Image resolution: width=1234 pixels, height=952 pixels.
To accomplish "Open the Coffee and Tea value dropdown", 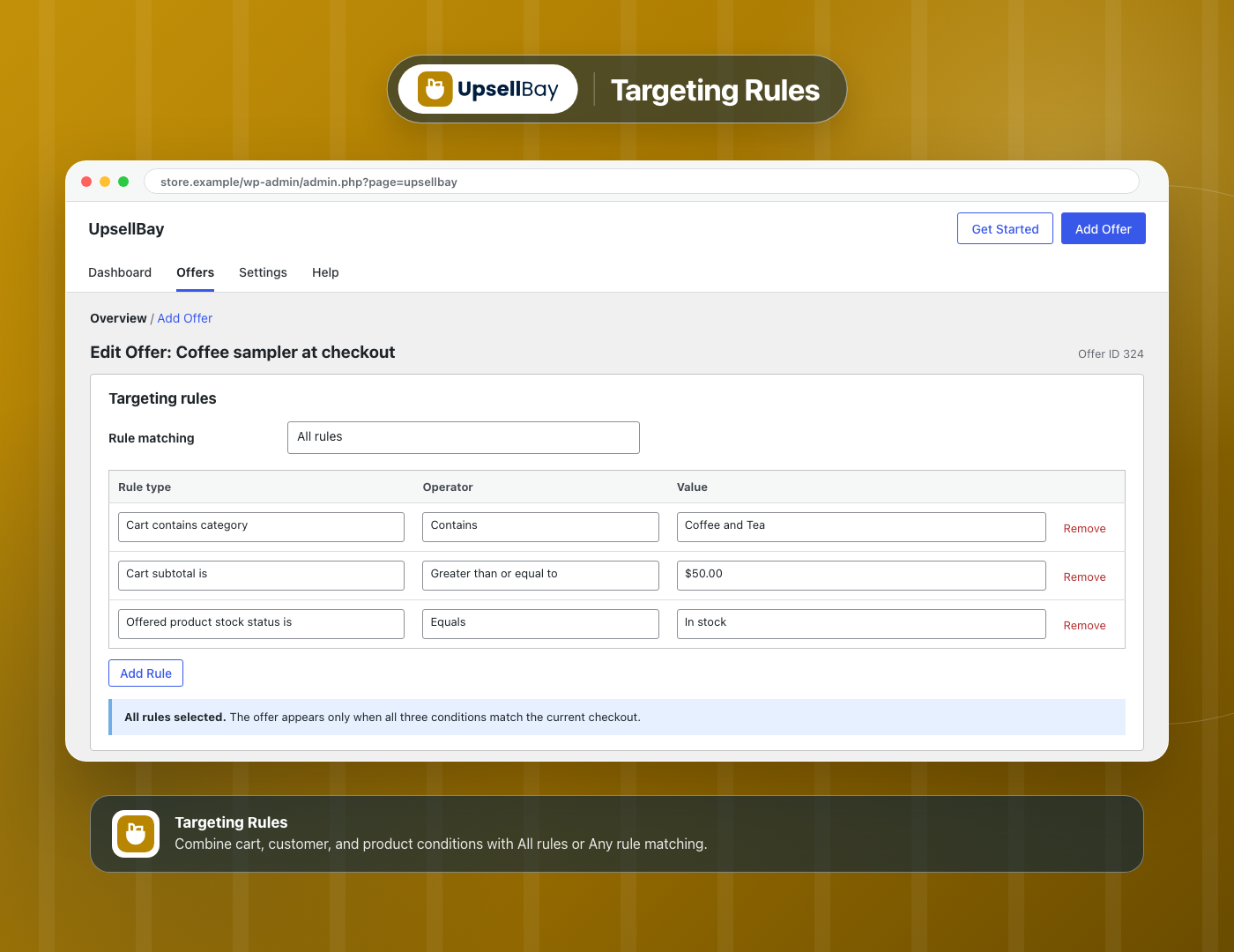I will (x=861, y=527).
